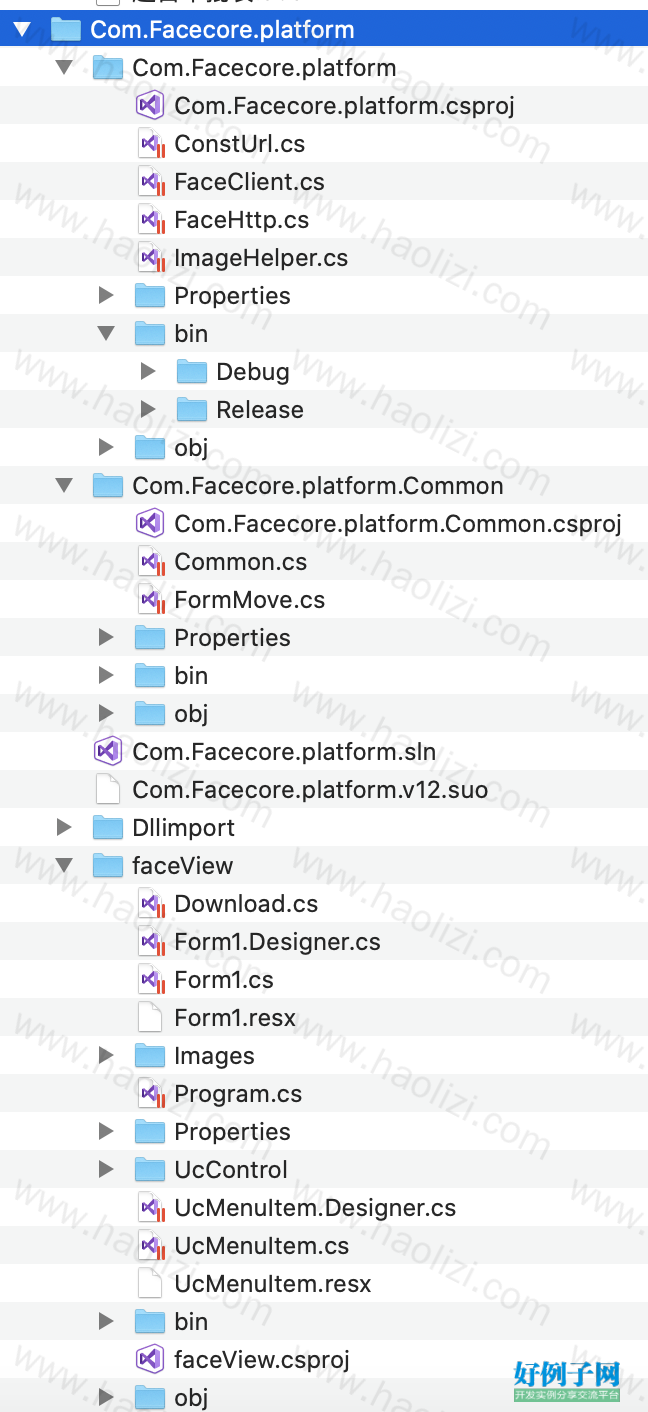Select the Com.Facecore.platform.sln solution icon
The width and height of the screenshot is (648, 1412).
point(107,751)
